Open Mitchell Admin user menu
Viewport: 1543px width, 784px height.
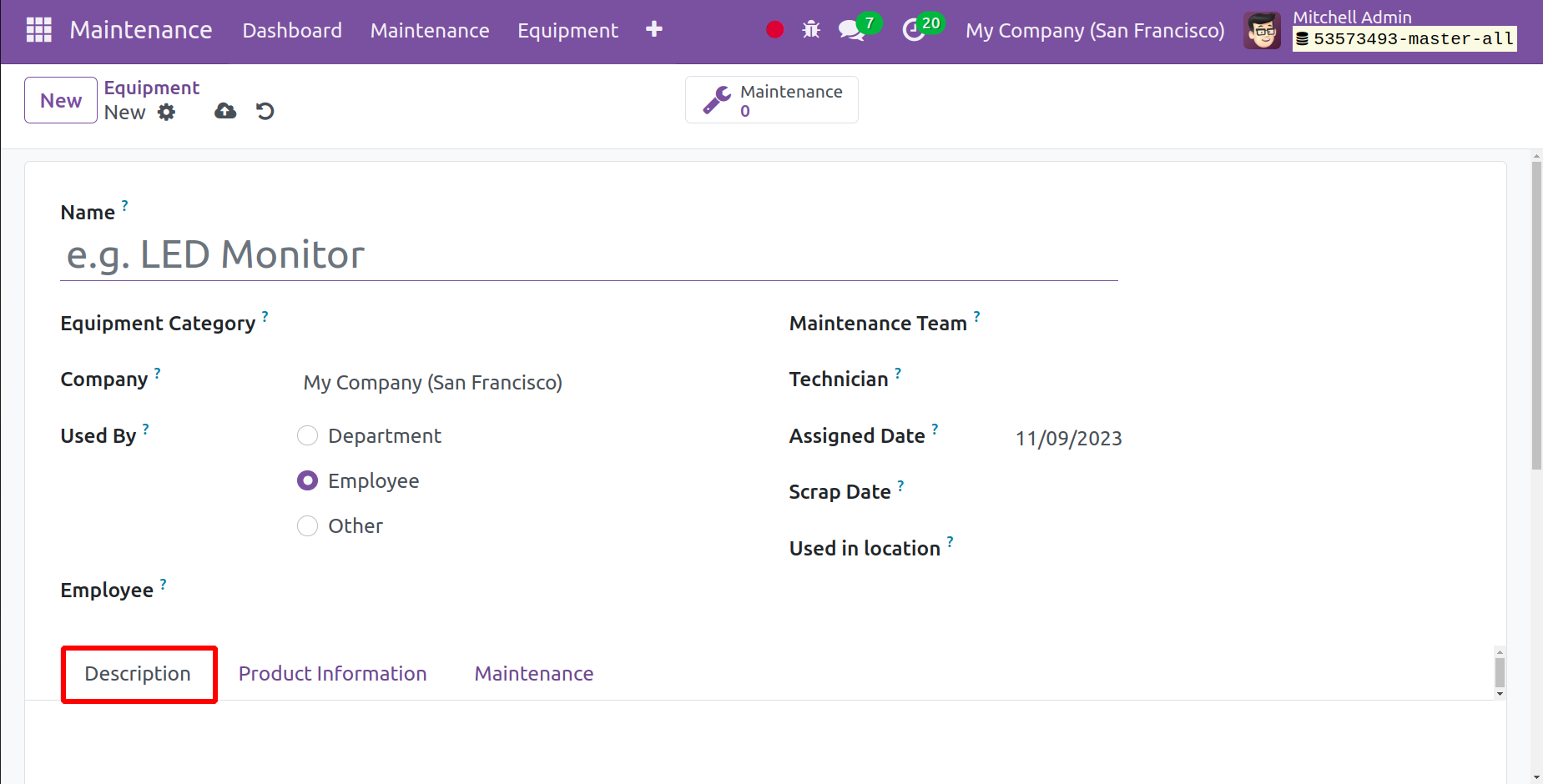coord(1380,30)
